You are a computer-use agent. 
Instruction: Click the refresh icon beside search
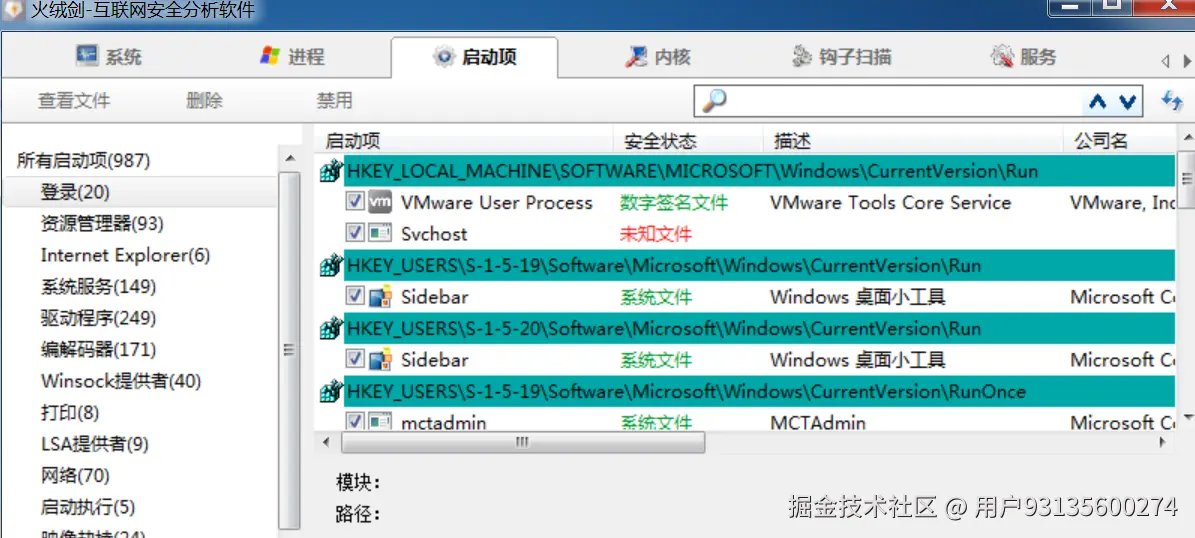[x=1171, y=101]
